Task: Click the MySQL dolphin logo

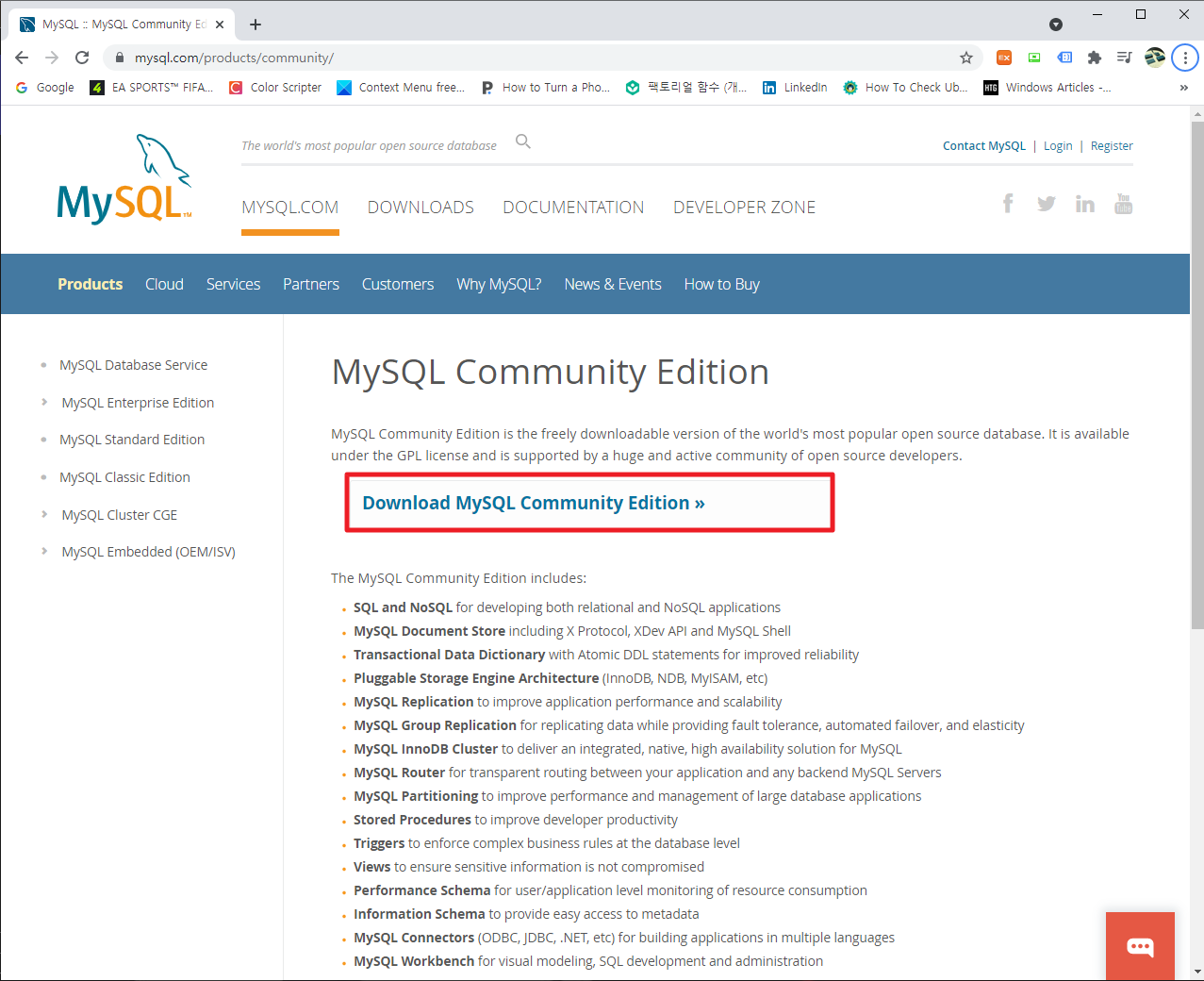Action: (124, 179)
